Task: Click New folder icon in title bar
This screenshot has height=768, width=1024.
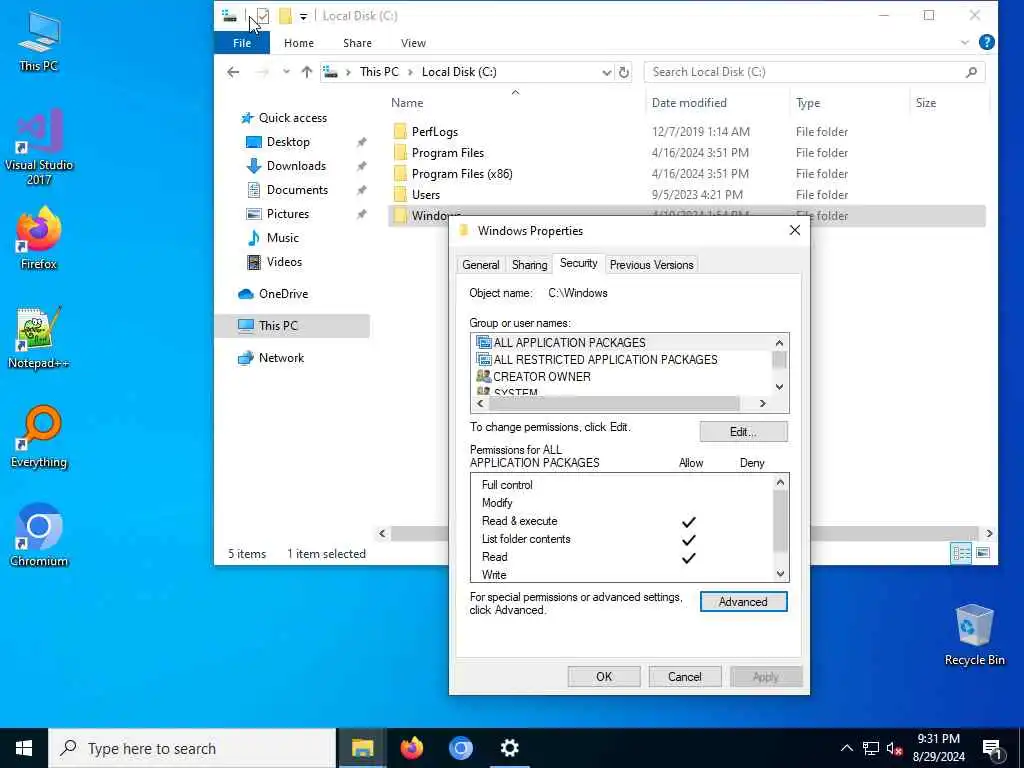Action: 285,16
